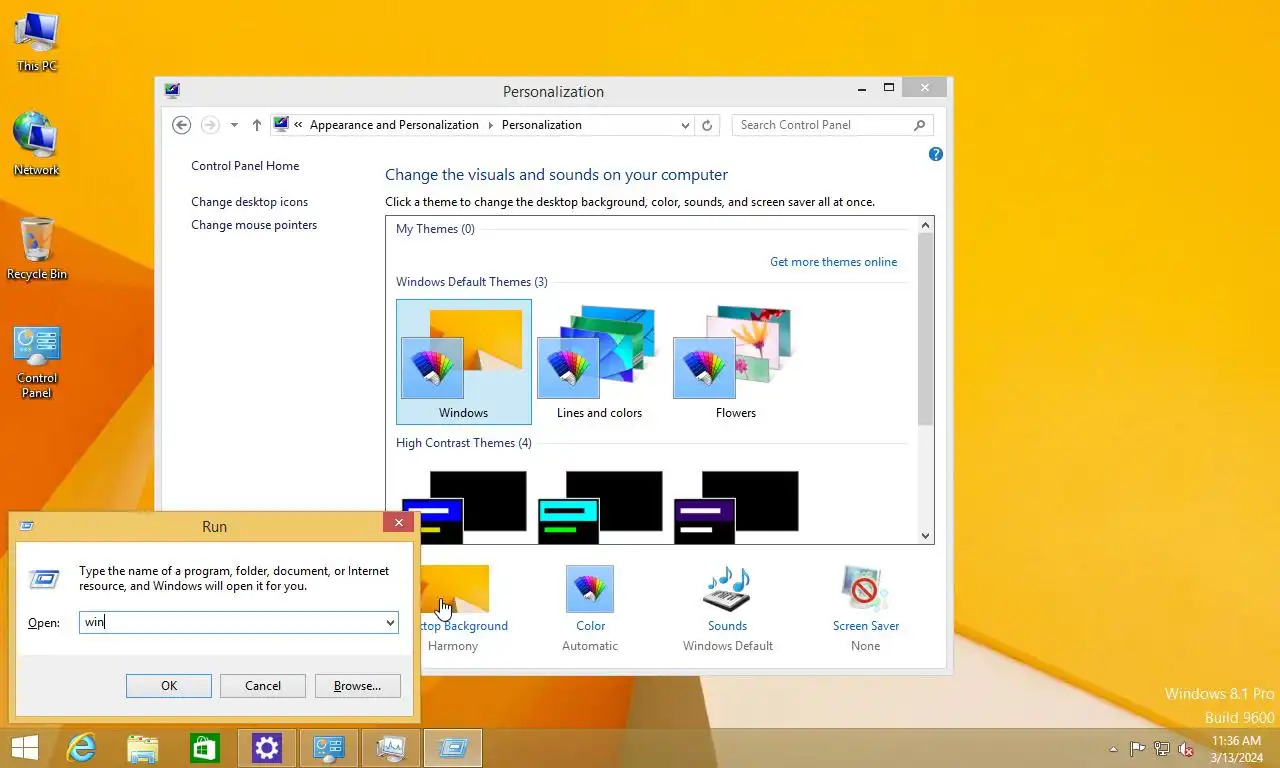This screenshot has width=1280, height=768.
Task: Click the themes list scrollbar thumb
Action: point(925,330)
